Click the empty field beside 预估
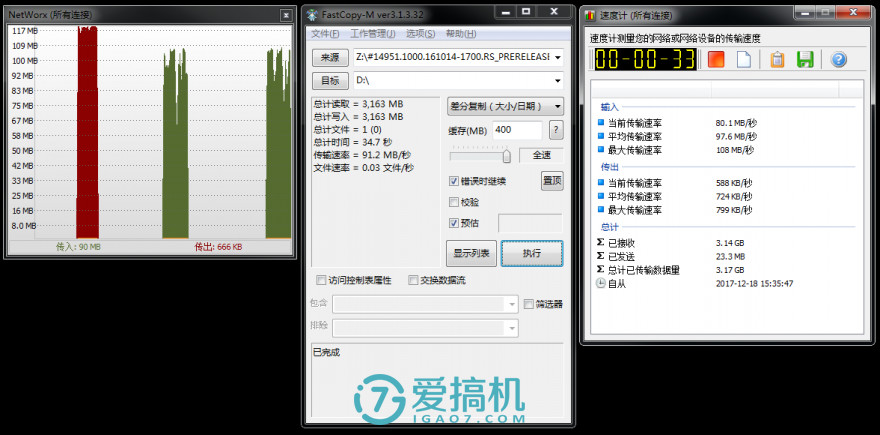This screenshot has width=880, height=435. [530, 223]
